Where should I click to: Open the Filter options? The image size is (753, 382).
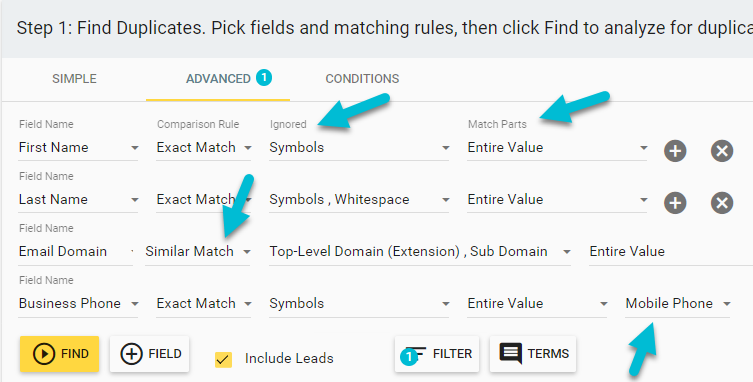point(437,354)
